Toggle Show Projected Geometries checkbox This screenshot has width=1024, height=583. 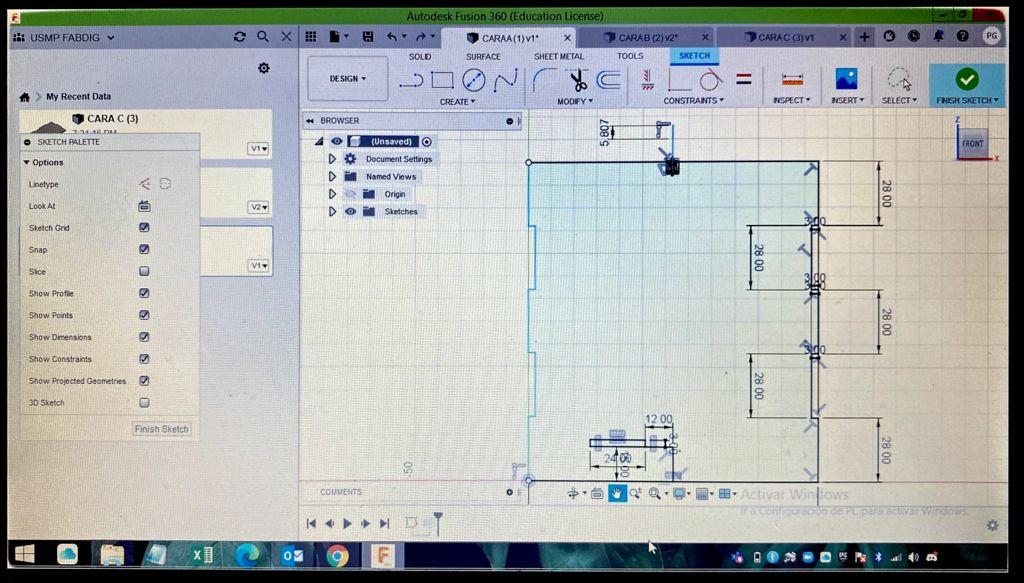(144, 381)
